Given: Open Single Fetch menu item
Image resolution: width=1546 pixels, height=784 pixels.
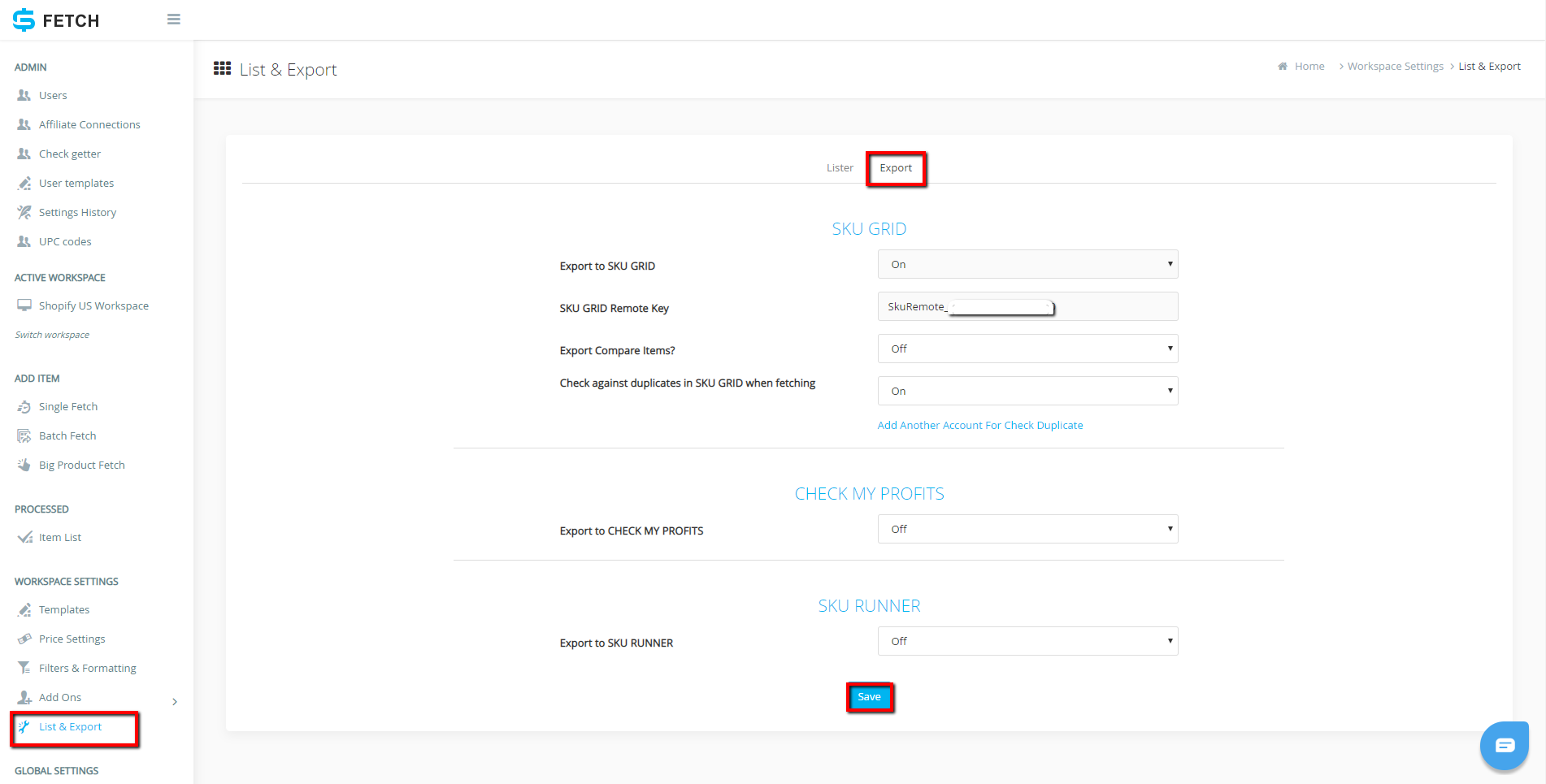Looking at the screenshot, I should [x=68, y=407].
